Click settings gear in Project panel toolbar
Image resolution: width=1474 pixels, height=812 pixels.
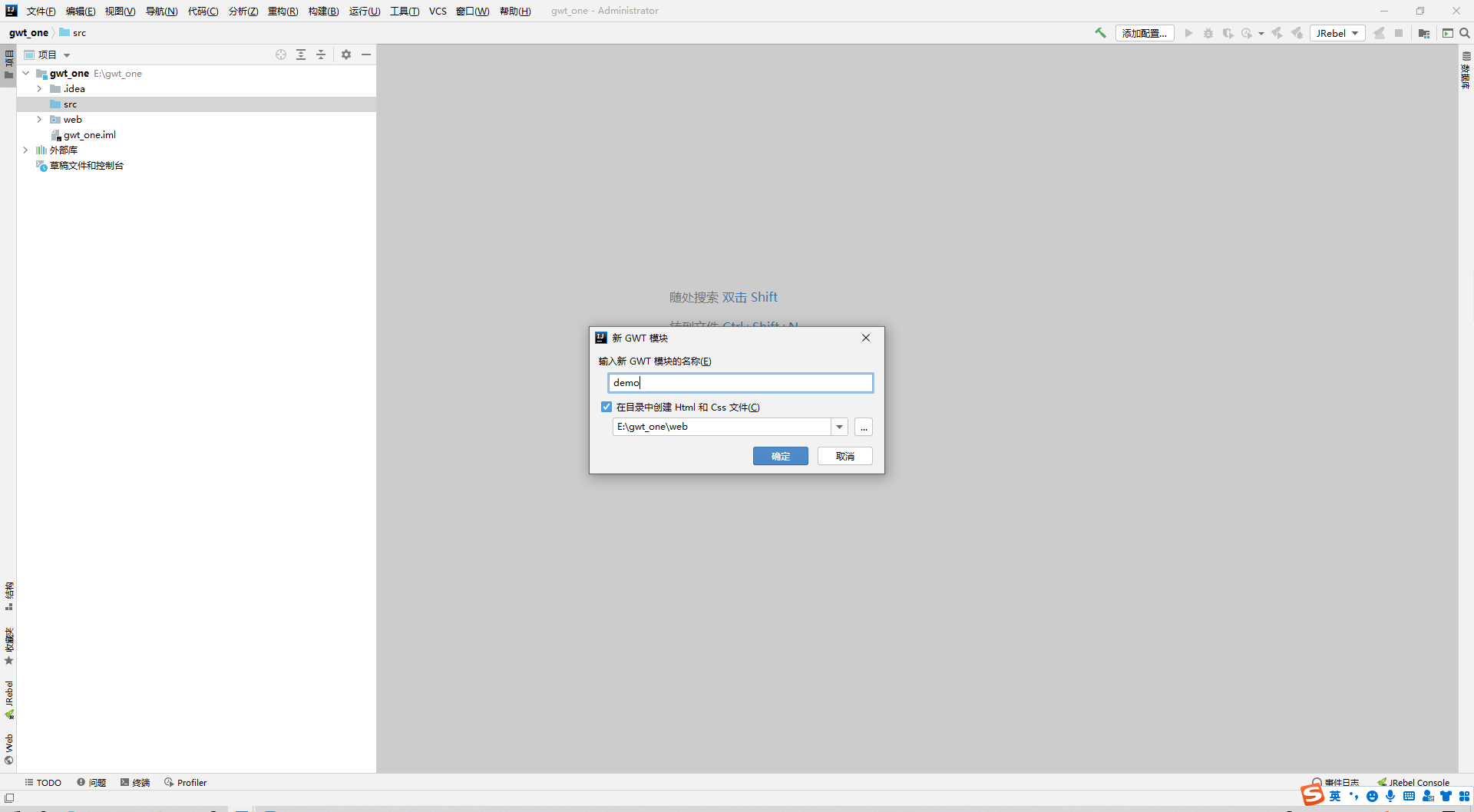(x=346, y=54)
